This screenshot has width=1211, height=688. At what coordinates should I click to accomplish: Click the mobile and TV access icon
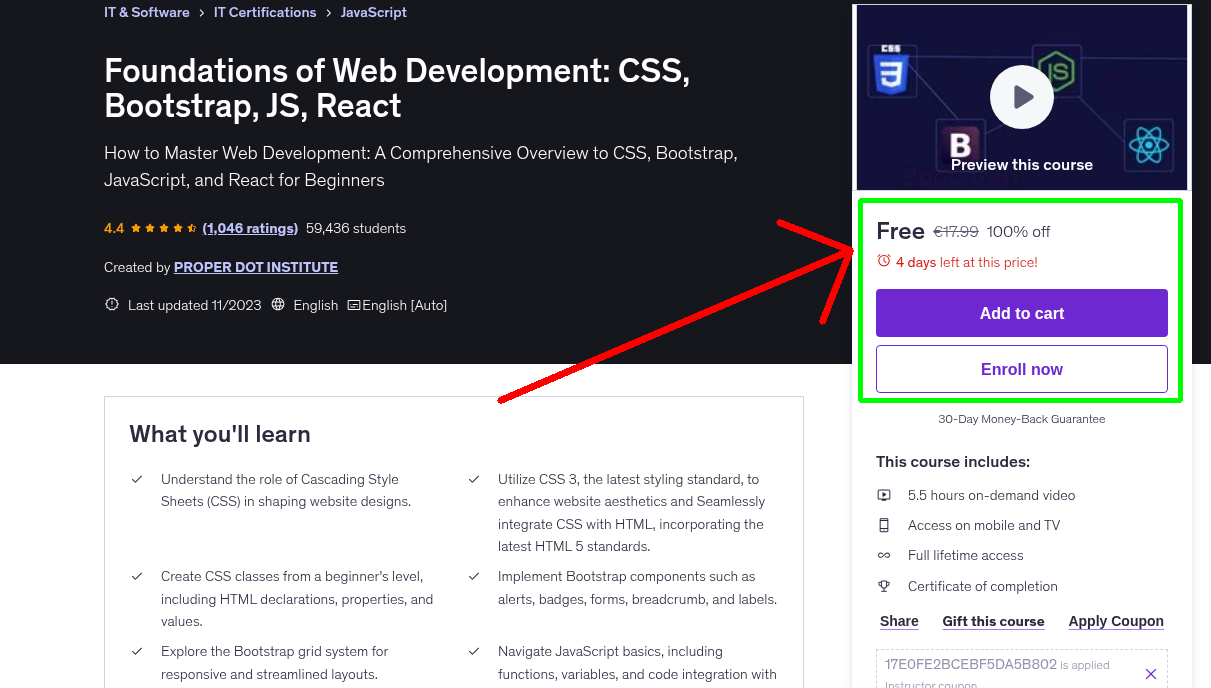point(884,525)
